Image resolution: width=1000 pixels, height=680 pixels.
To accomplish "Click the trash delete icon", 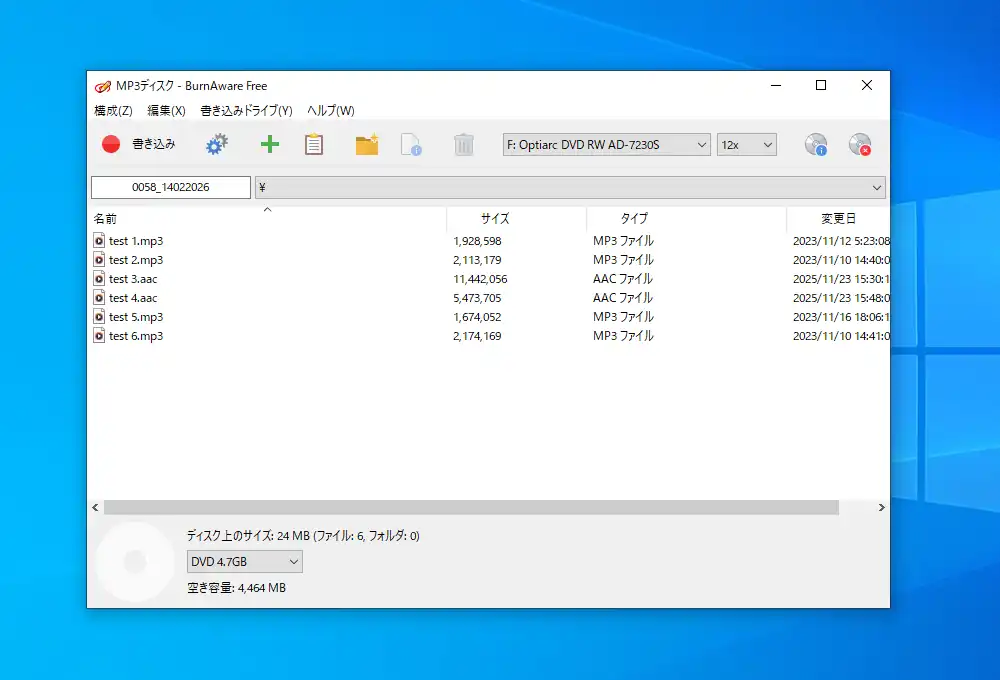I will (463, 144).
